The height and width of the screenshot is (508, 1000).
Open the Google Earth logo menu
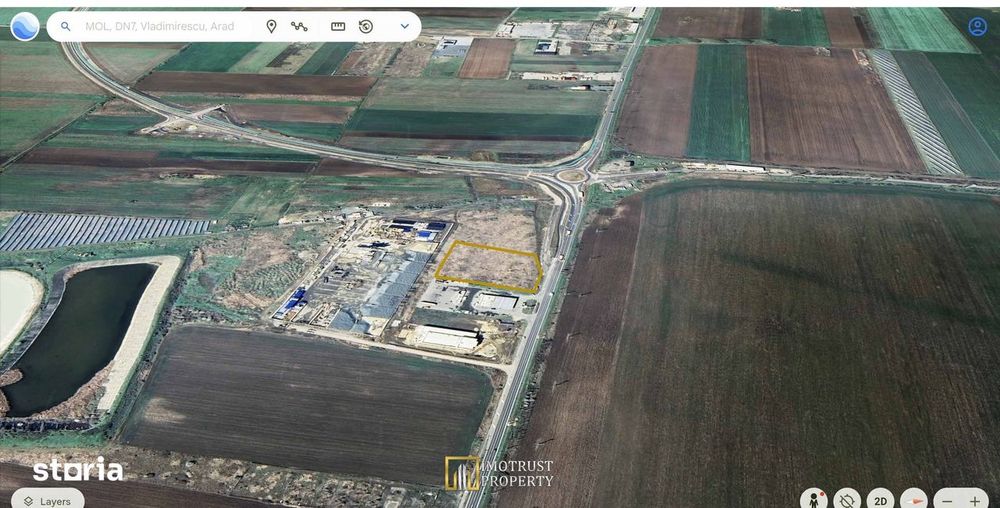[x=25, y=27]
